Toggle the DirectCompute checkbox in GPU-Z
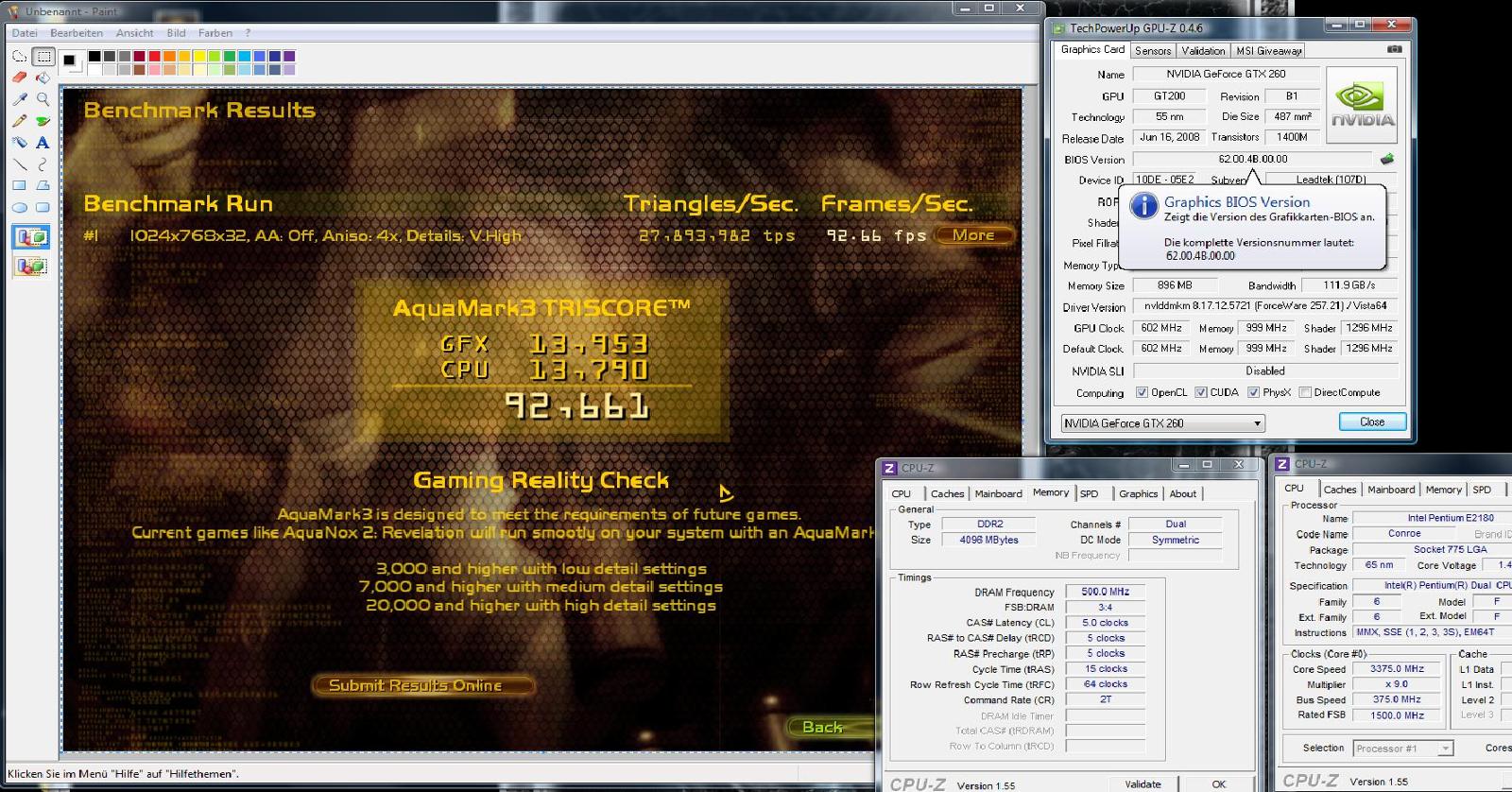Viewport: 1512px width, 792px height. pyautogui.click(x=1305, y=392)
